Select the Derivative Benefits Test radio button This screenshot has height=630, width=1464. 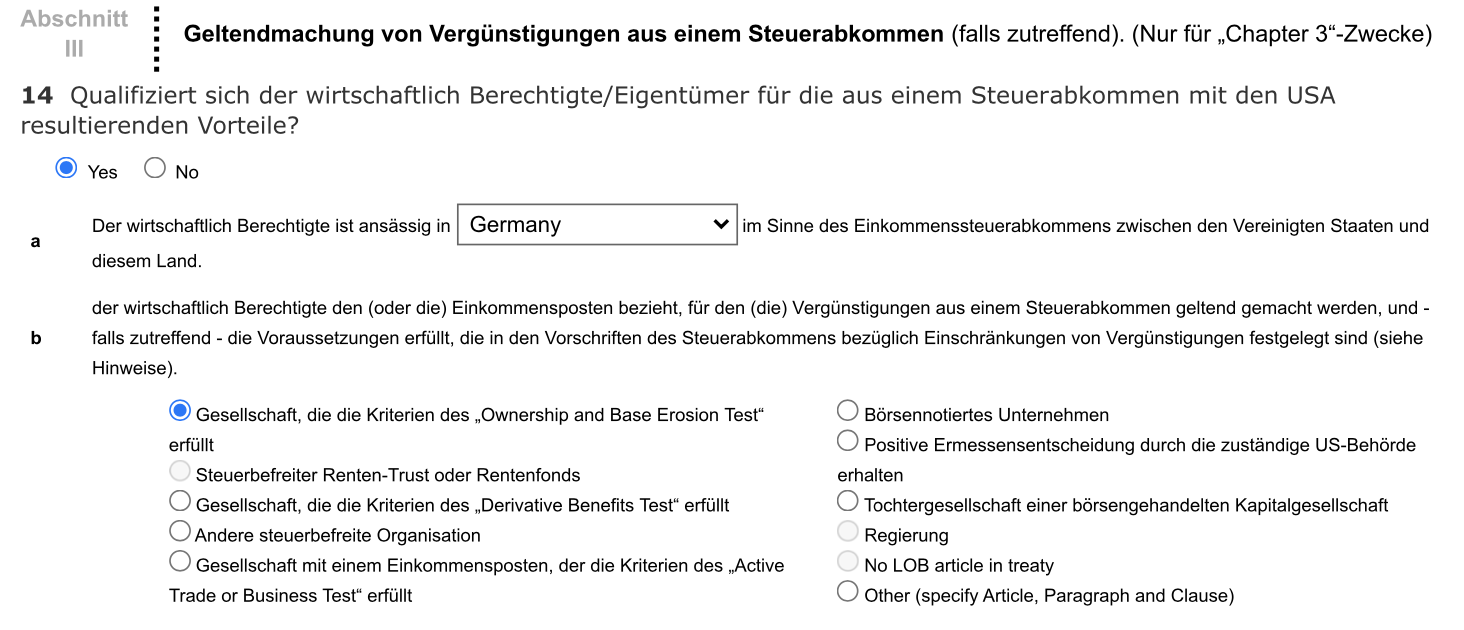click(x=181, y=501)
